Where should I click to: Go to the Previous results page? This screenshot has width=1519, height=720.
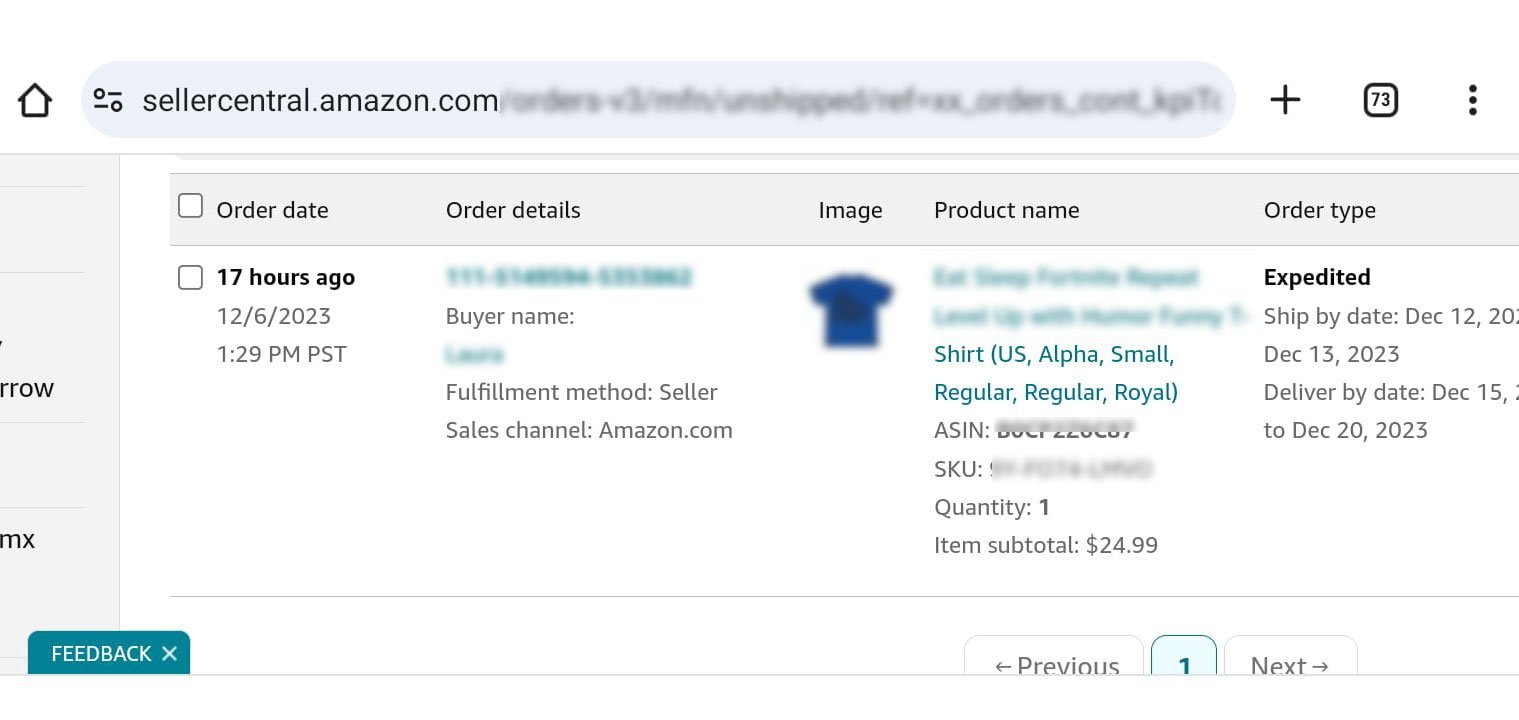point(1053,665)
